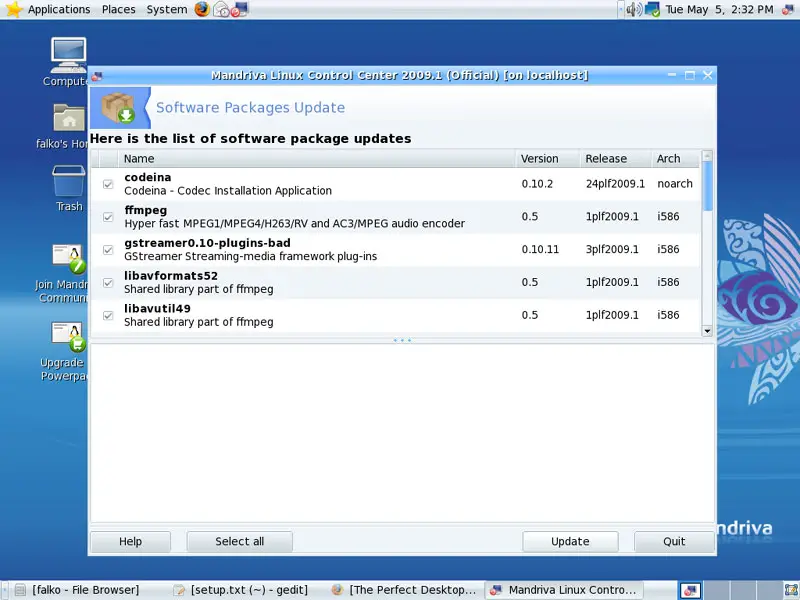Click the pane splitter handle below the package list

403,340
